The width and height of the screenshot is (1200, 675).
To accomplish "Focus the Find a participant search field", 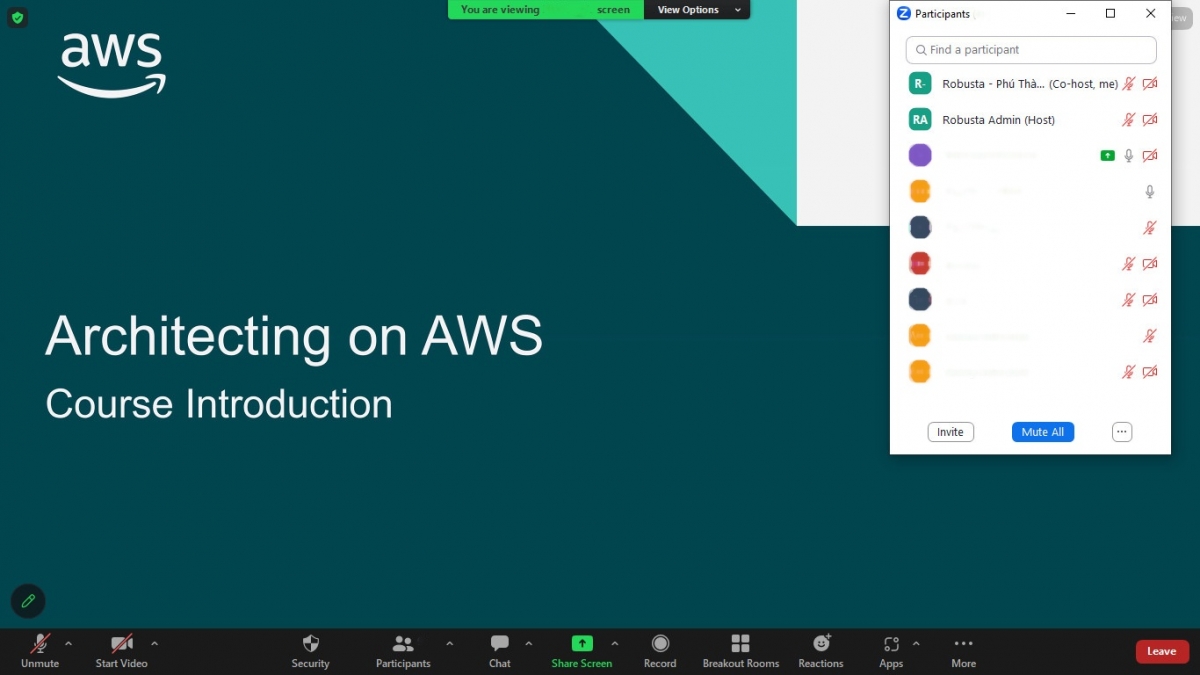I will (1031, 50).
